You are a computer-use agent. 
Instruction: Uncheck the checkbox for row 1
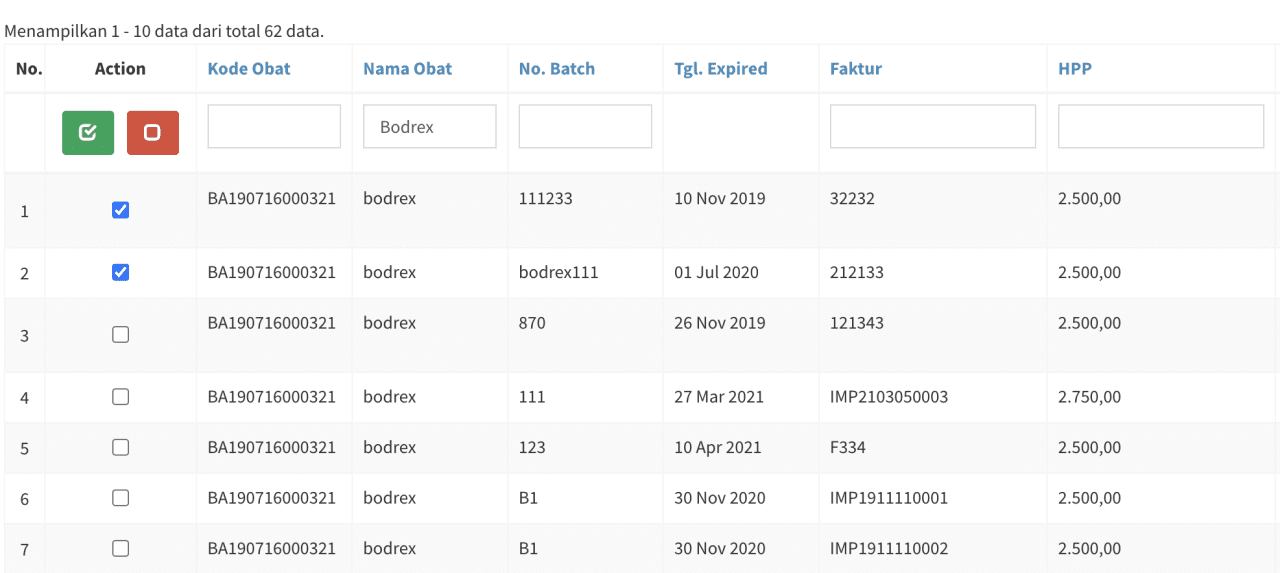[121, 210]
